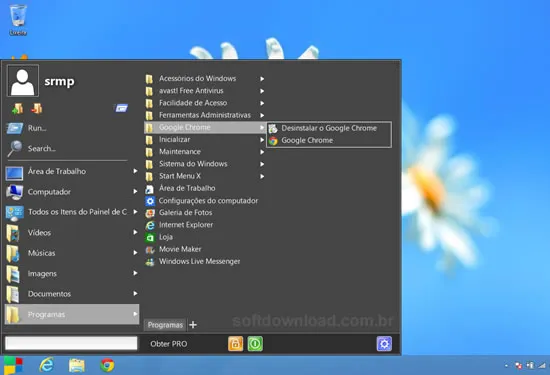Click the Documentos folder icon

coord(13,294)
